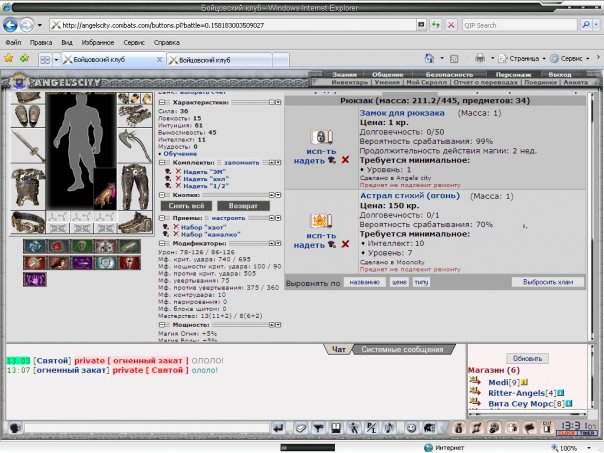Remove the "ЭМ" set with red X
Screen dimensions: 604x453
(178, 172)
